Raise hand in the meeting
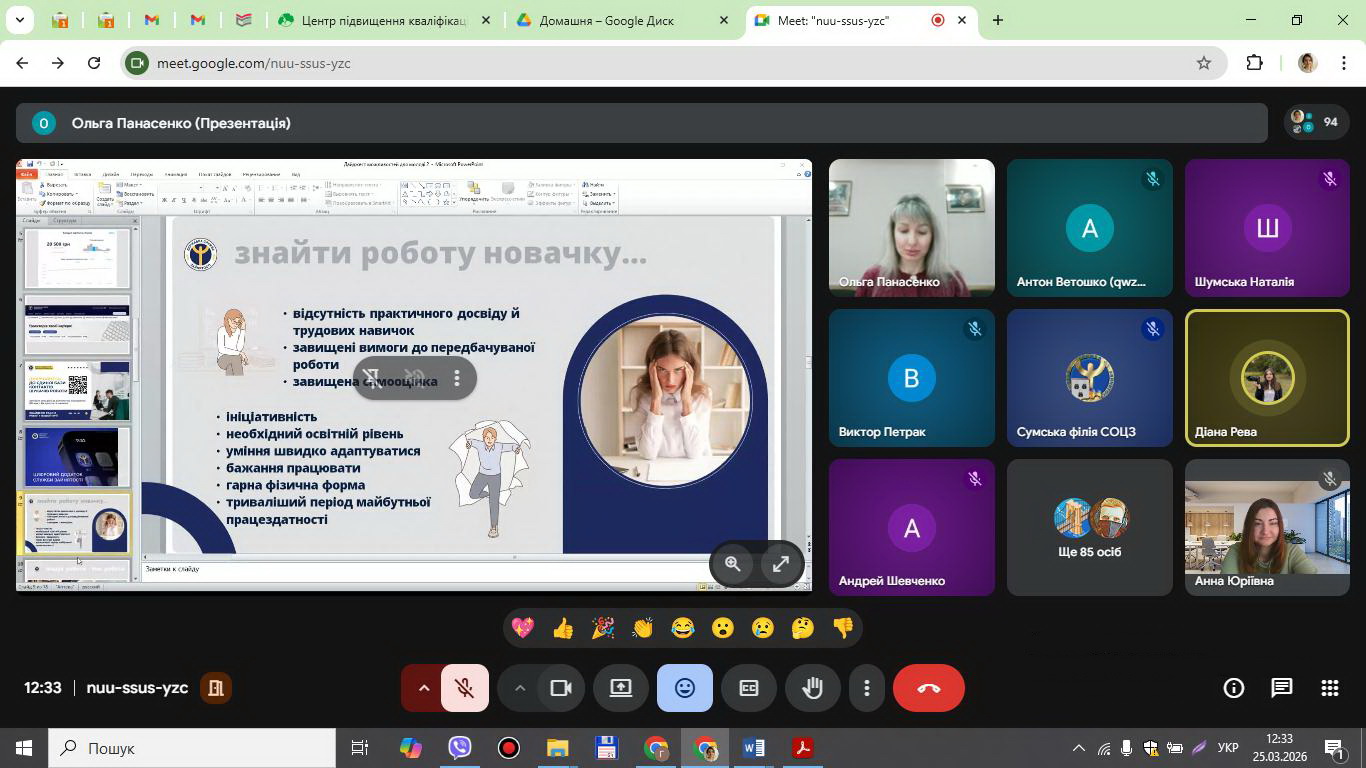 pyautogui.click(x=812, y=688)
